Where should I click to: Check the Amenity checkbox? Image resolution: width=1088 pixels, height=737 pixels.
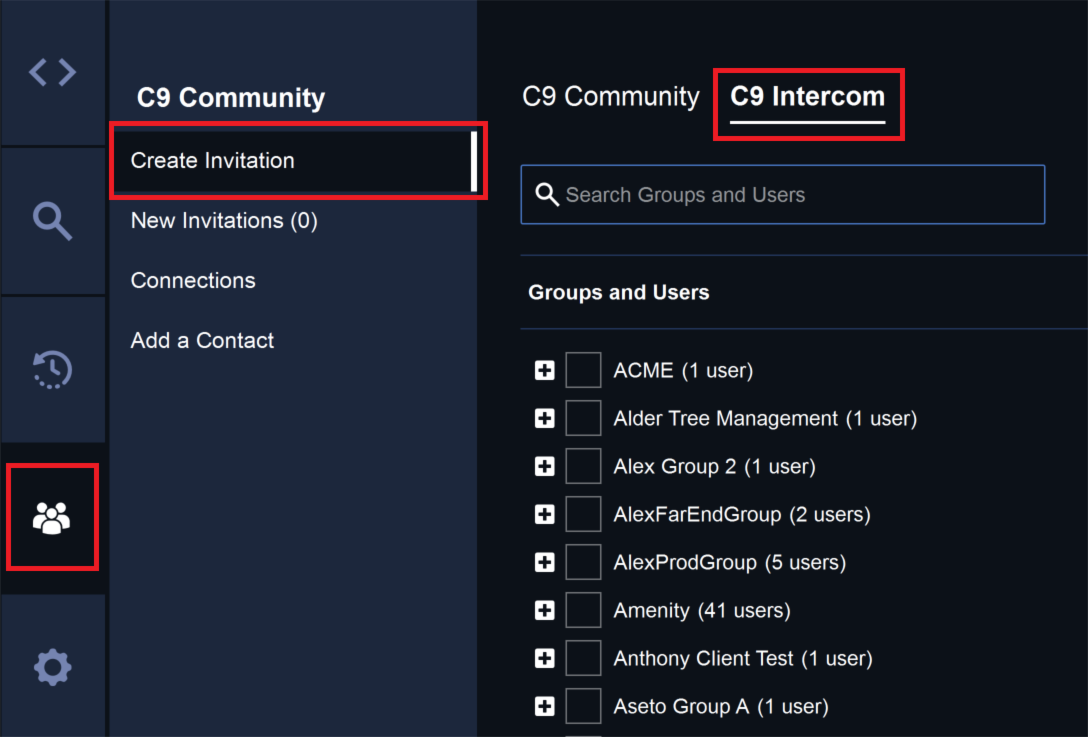[x=583, y=610]
